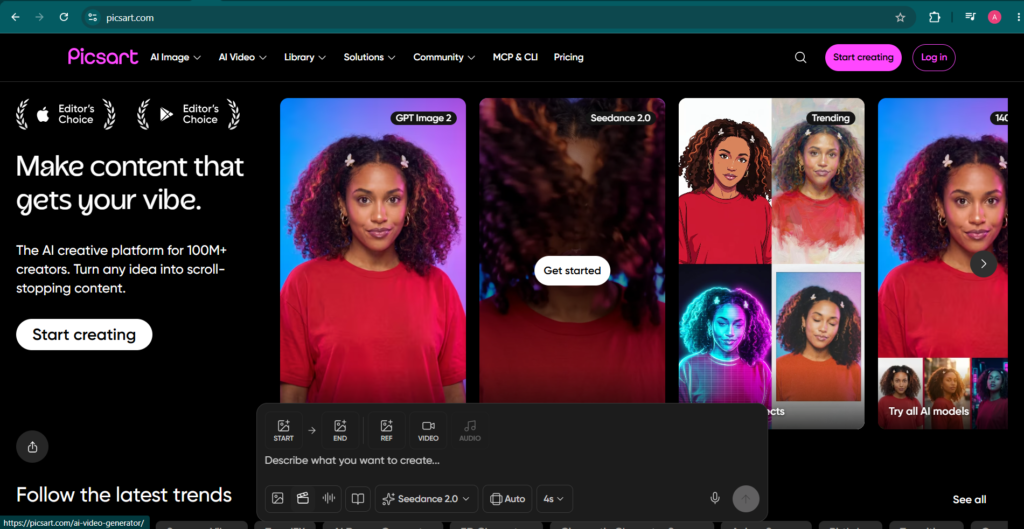Click the white Start creating hero button

(84, 334)
